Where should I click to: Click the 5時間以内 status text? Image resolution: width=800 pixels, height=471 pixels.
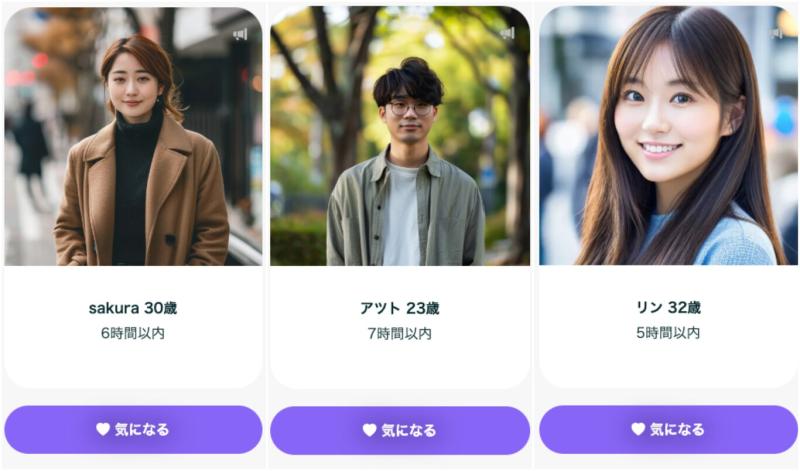tap(668, 333)
